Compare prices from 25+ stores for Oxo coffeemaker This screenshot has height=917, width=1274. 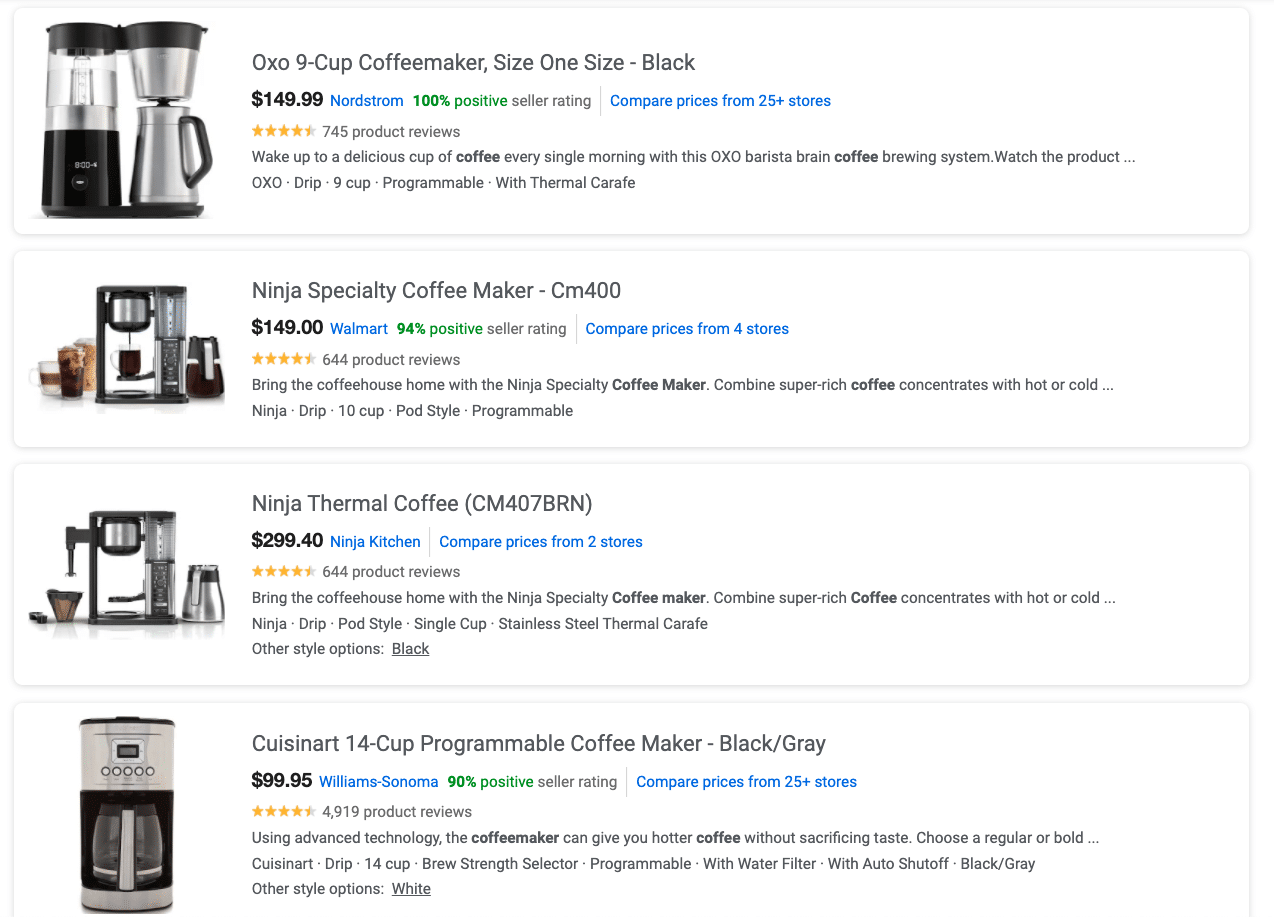719,100
